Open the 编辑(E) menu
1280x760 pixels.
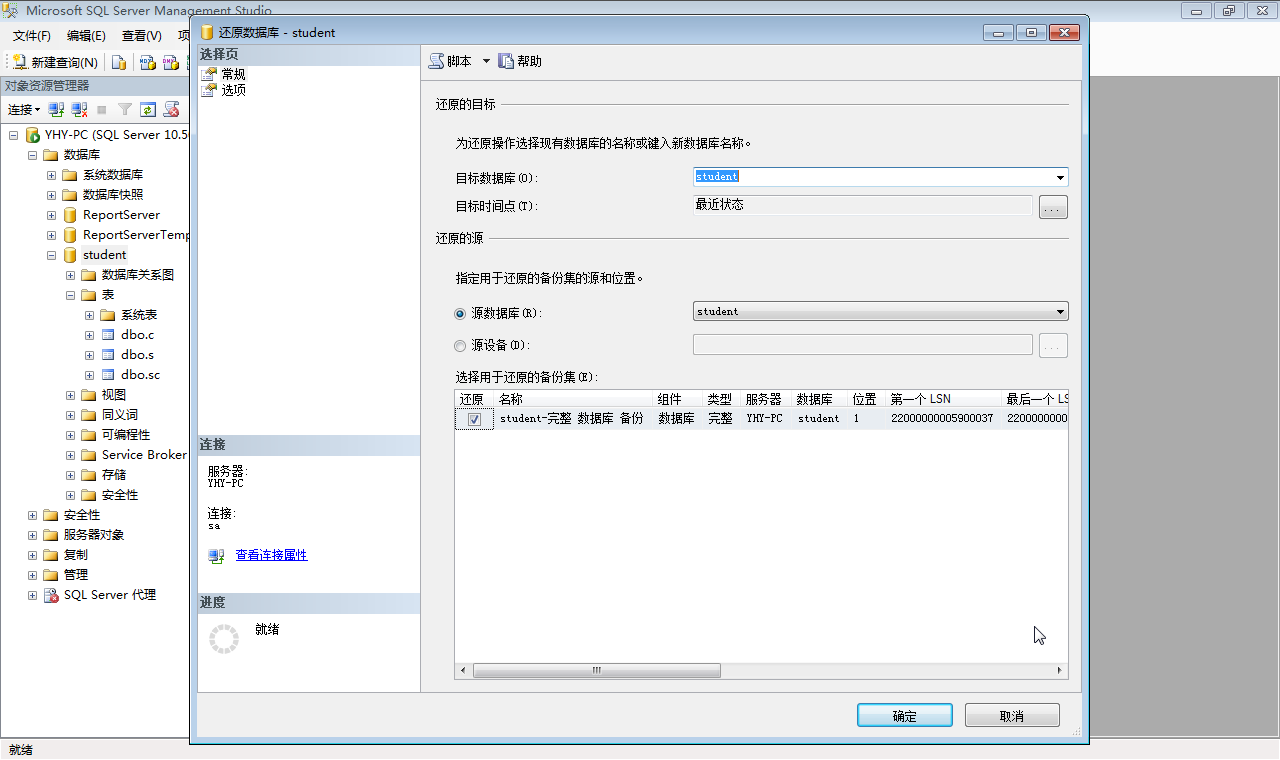[x=86, y=36]
